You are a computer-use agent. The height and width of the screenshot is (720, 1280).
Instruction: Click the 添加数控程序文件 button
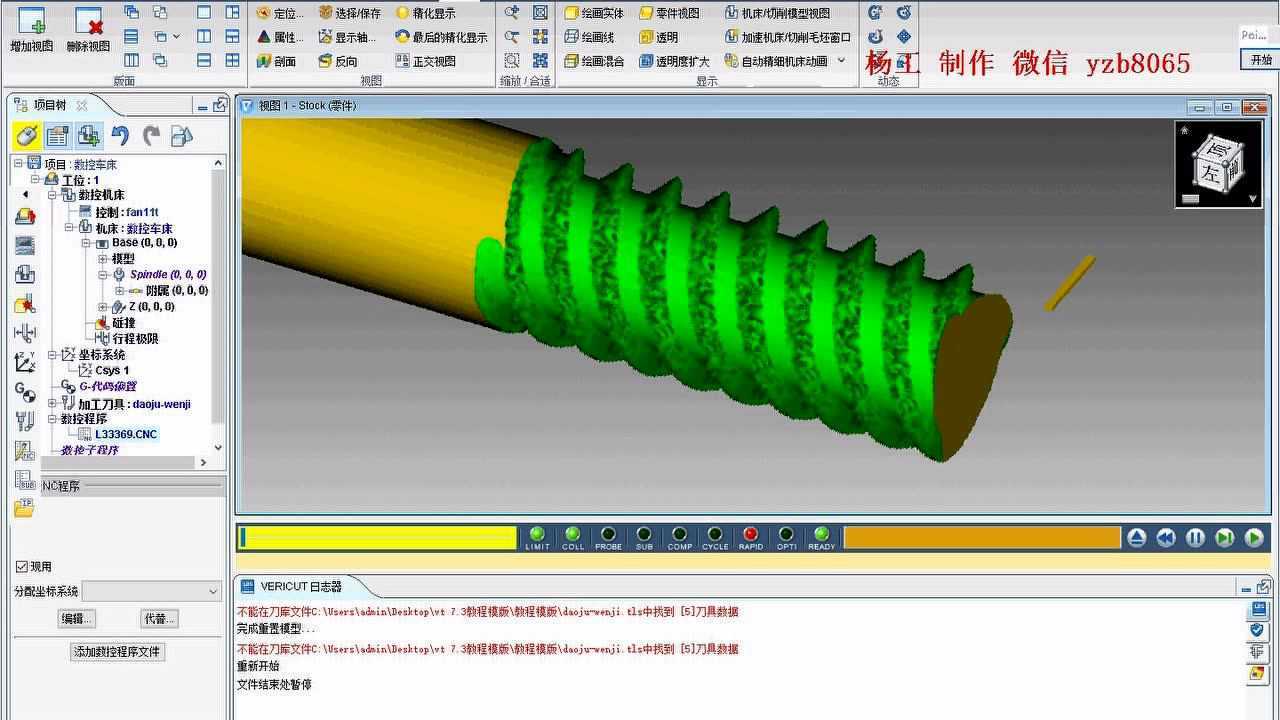[x=117, y=652]
